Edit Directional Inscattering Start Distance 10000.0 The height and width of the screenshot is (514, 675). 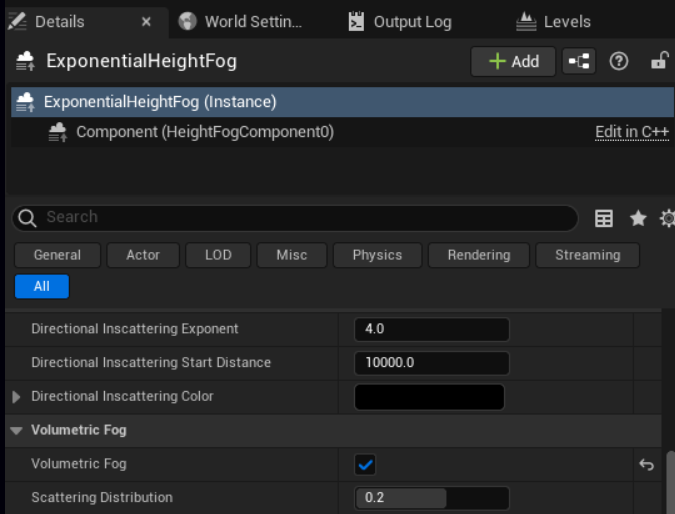432,363
